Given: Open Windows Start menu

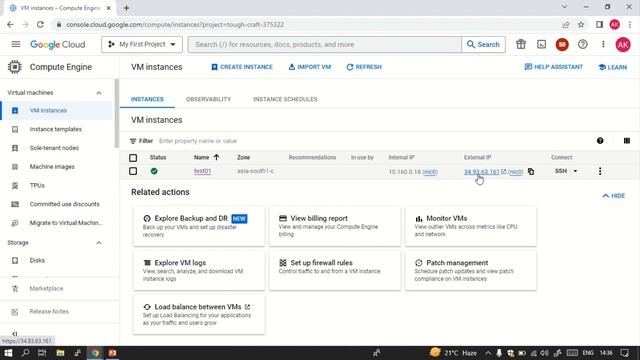Looking at the screenshot, I should pos(8,353).
